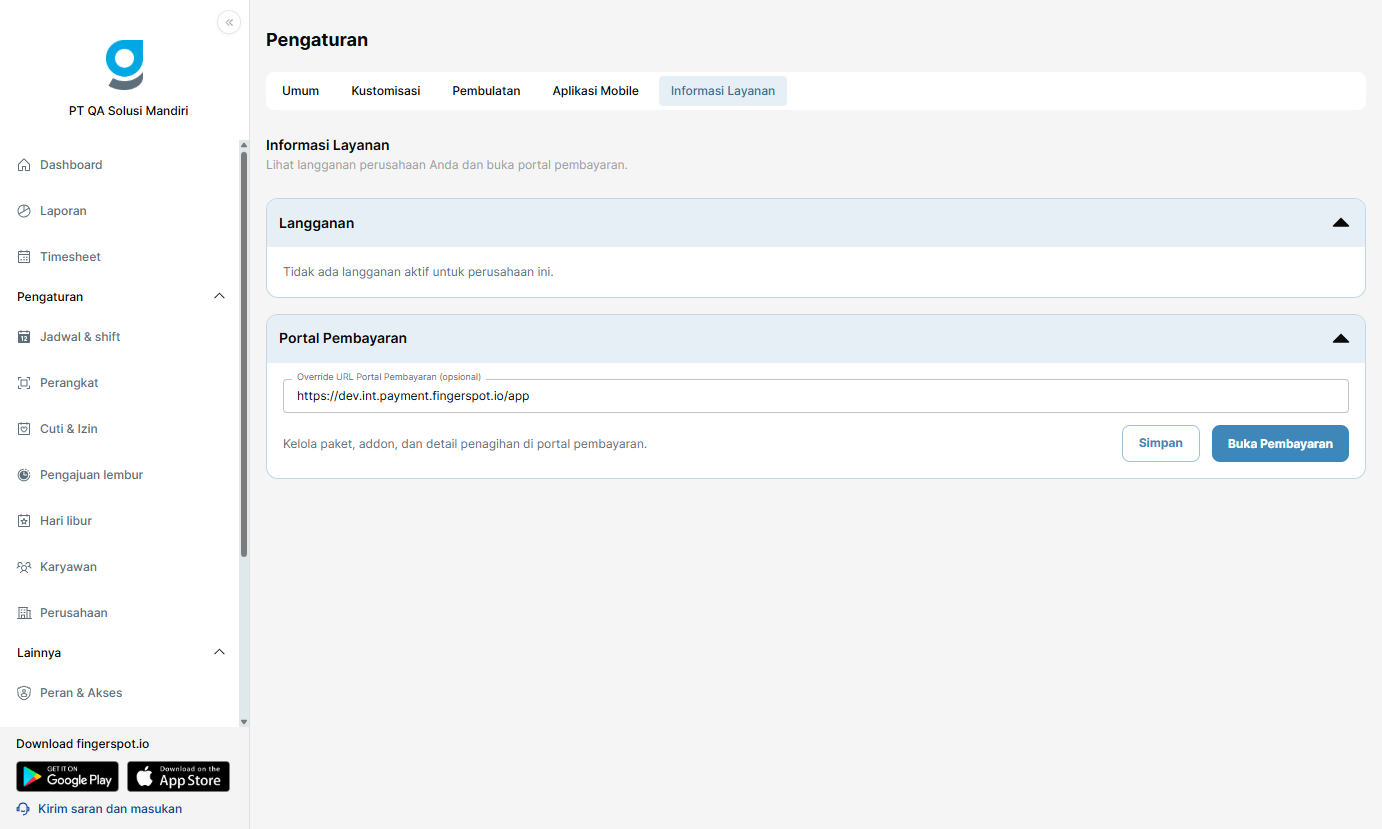Click the Jadwal & shift calendar icon
Viewport: 1382px width, 829px height.
point(24,337)
